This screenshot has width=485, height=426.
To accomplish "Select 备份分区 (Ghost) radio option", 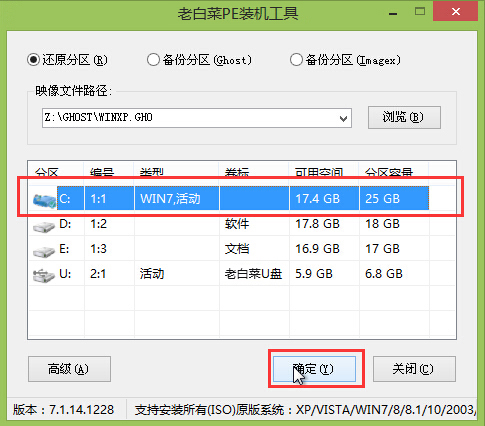I will pyautogui.click(x=153, y=60).
